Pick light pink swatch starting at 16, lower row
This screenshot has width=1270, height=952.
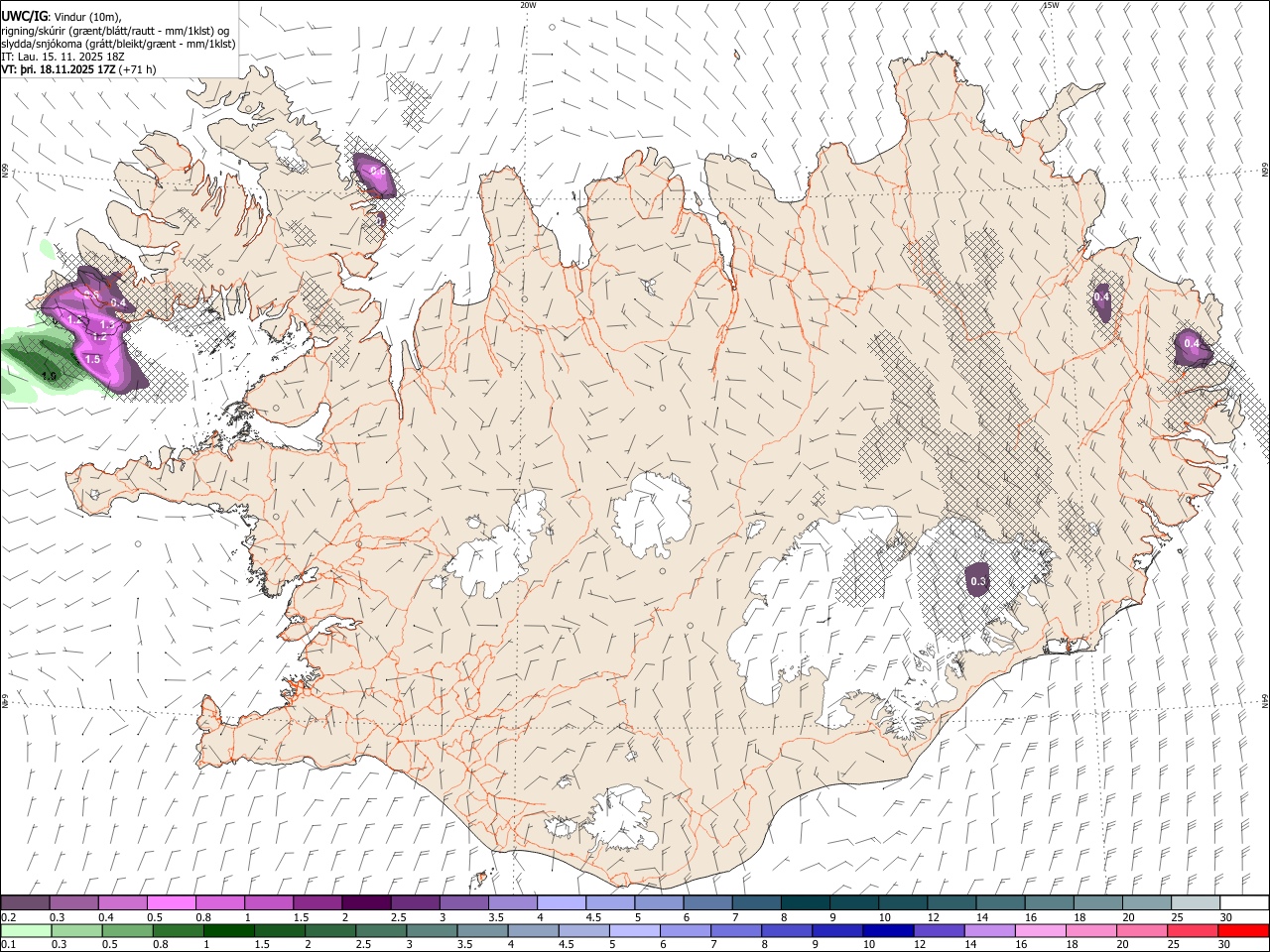[x=1040, y=930]
